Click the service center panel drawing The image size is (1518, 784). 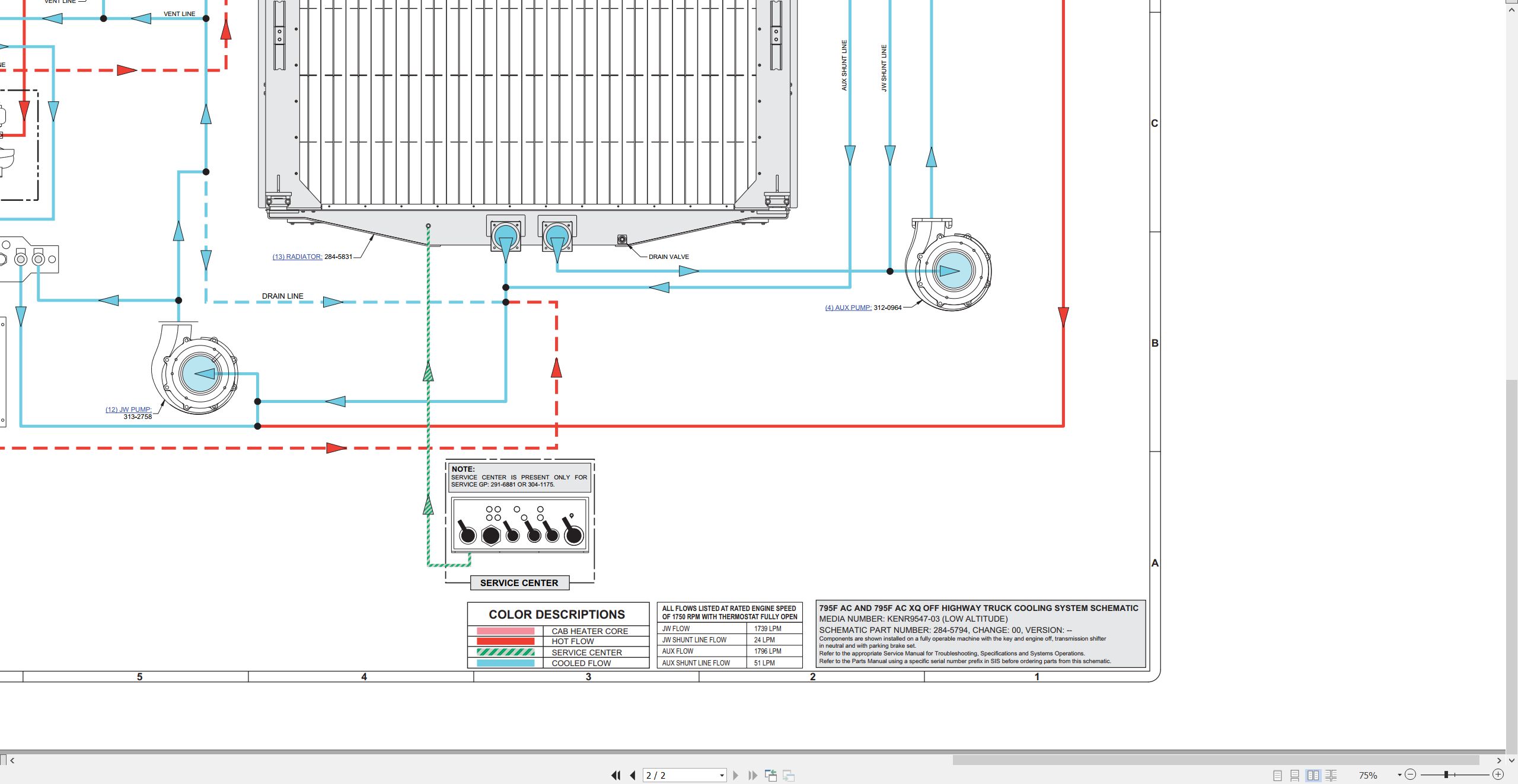tap(520, 525)
